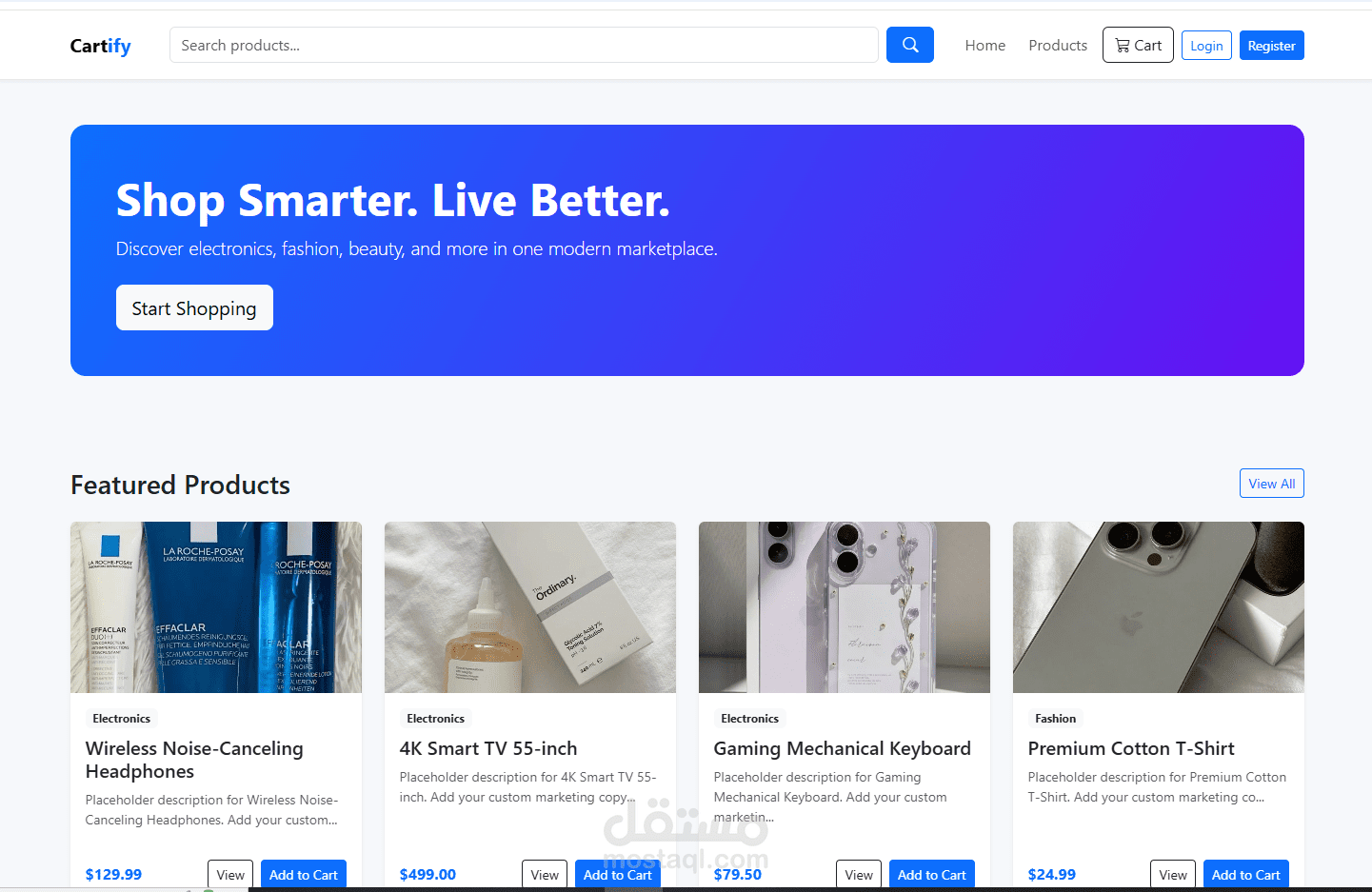This screenshot has height=892, width=1372.
Task: Click the Login button
Action: pyautogui.click(x=1206, y=46)
